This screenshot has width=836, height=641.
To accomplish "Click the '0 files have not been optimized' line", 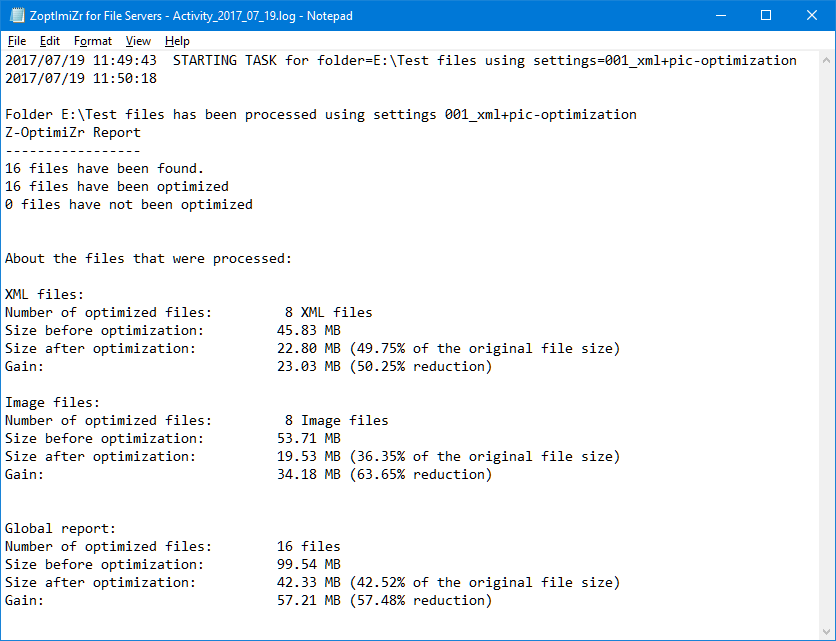I will (128, 204).
